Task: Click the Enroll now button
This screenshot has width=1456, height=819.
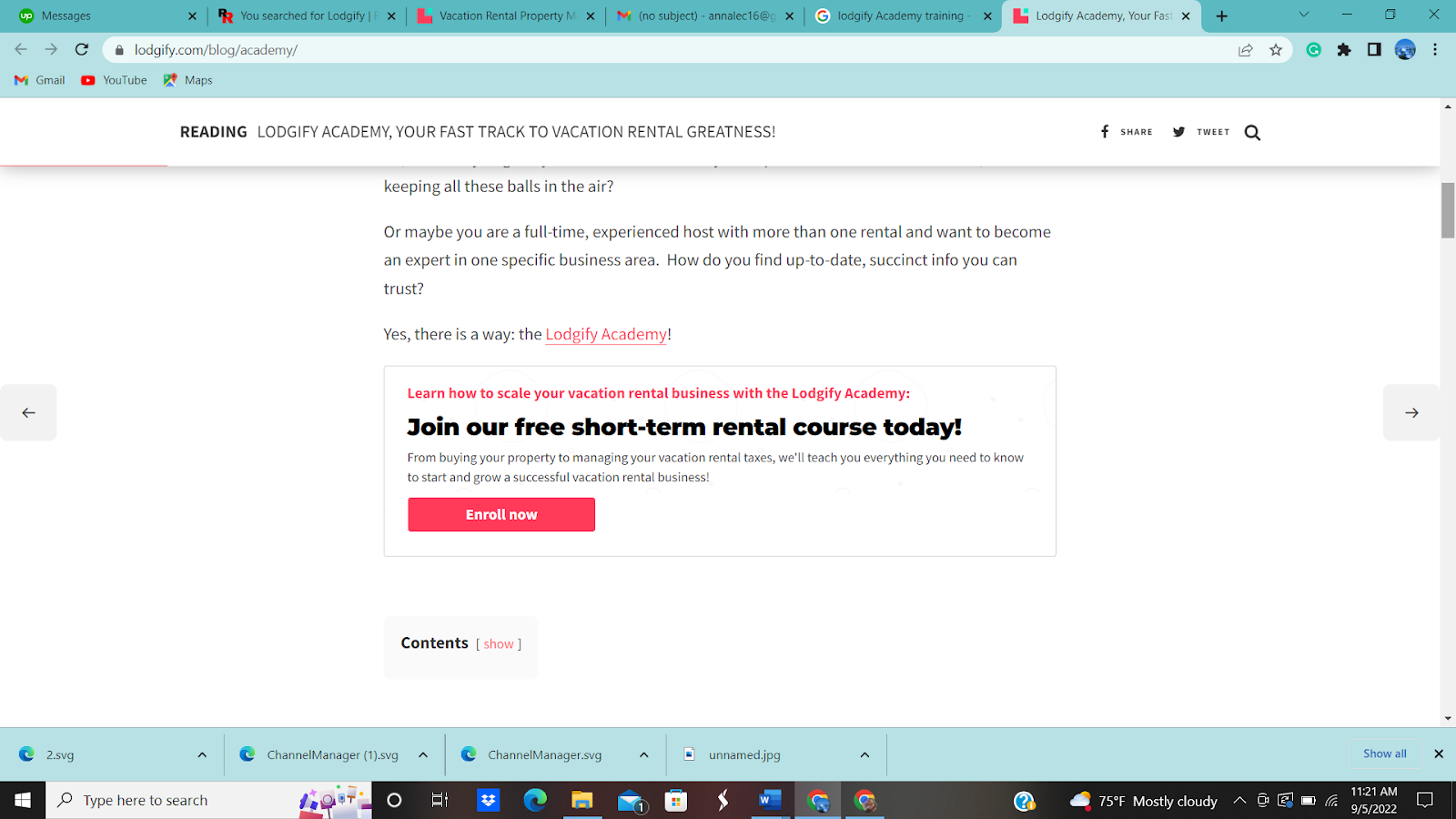Action: pos(501,514)
